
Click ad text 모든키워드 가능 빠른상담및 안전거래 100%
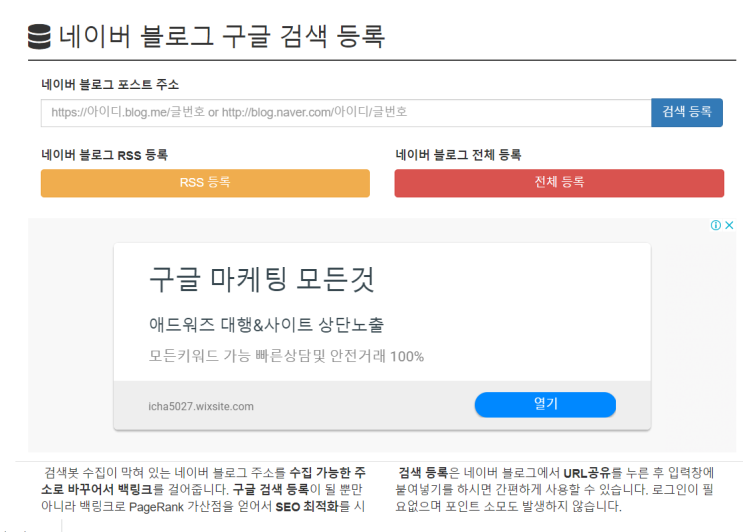point(286,356)
